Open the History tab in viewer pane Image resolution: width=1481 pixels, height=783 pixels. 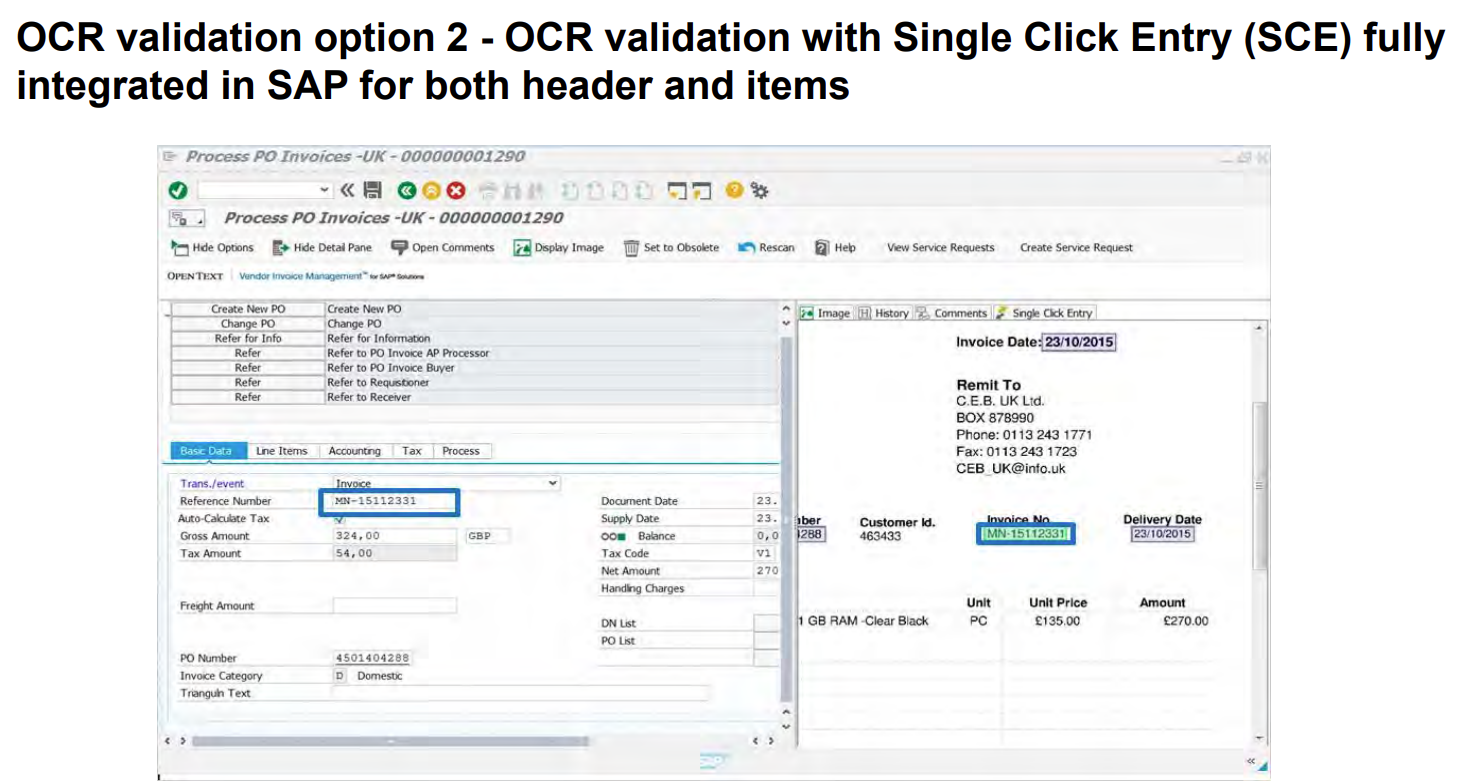click(883, 313)
